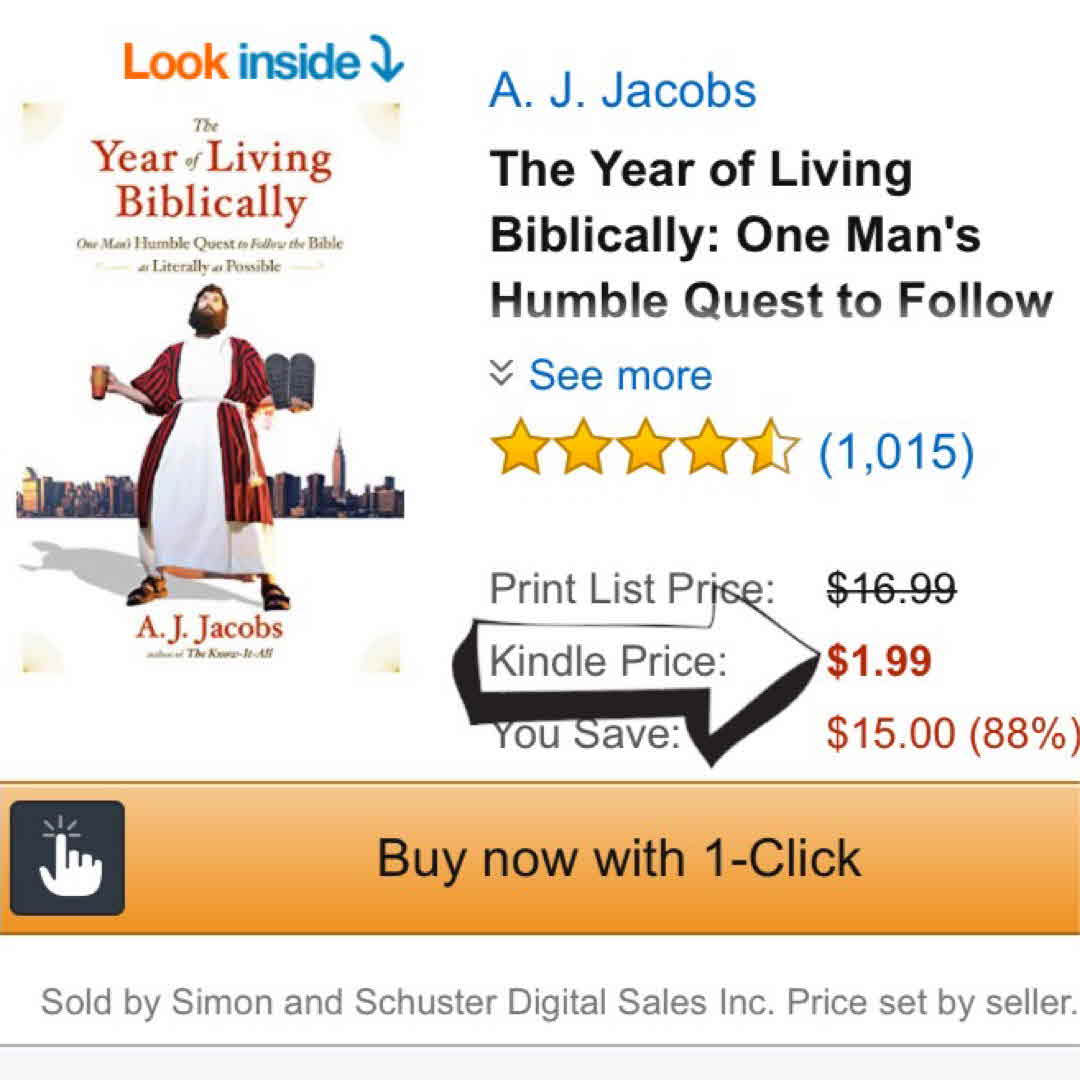Click the Kindle Price label

(x=608, y=661)
